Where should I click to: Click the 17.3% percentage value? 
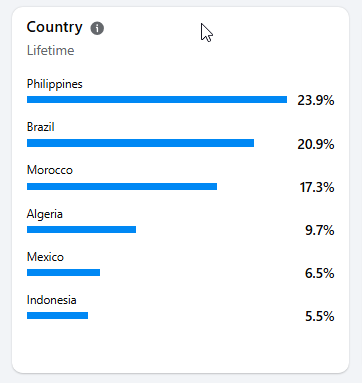[317, 187]
